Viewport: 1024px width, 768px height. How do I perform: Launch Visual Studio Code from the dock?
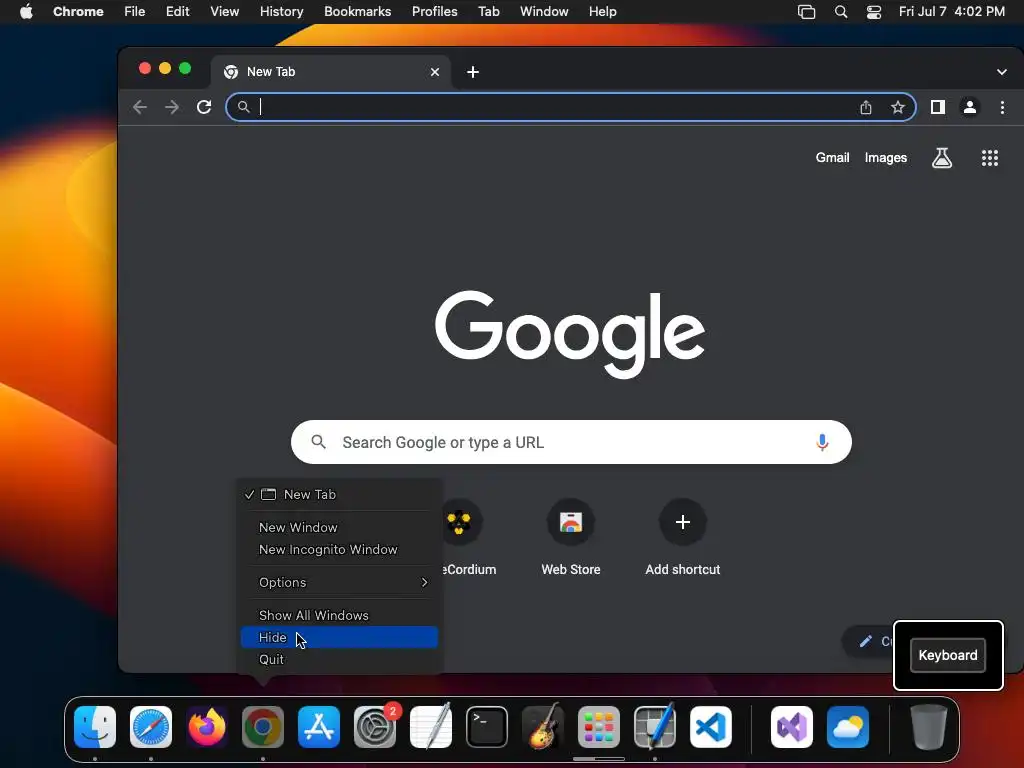[x=711, y=727]
